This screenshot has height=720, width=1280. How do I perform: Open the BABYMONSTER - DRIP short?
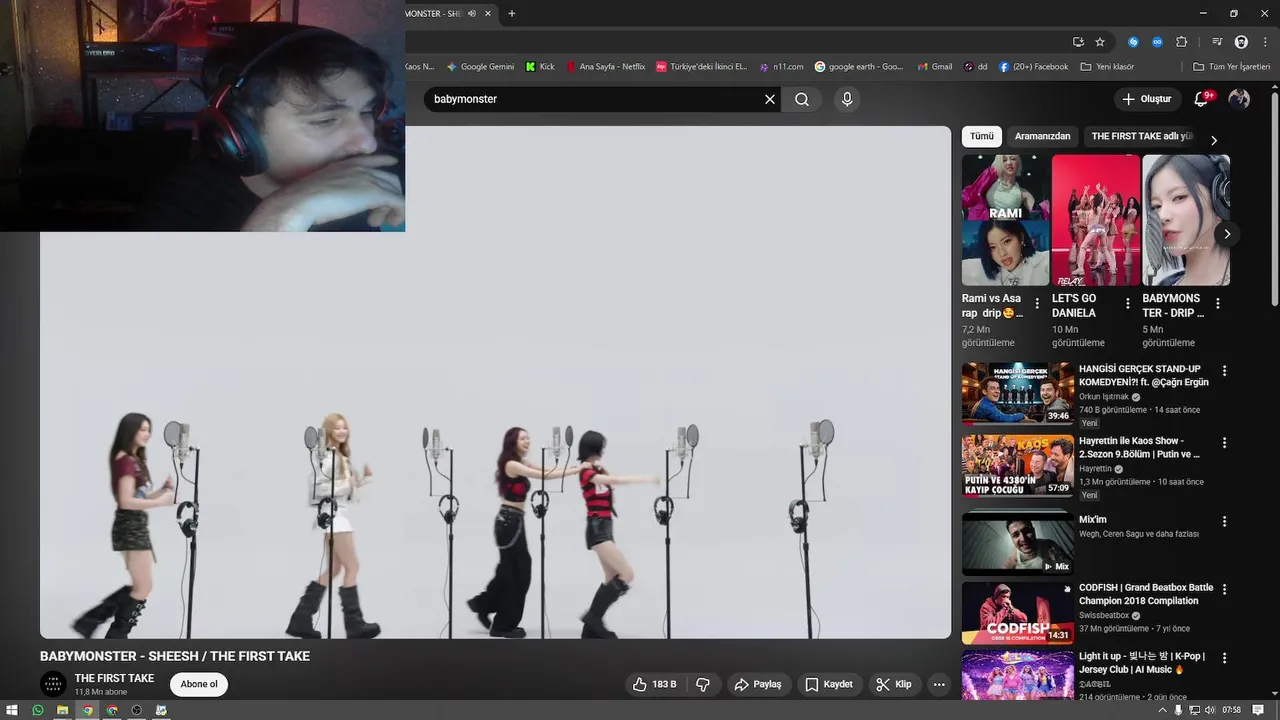pos(1186,220)
